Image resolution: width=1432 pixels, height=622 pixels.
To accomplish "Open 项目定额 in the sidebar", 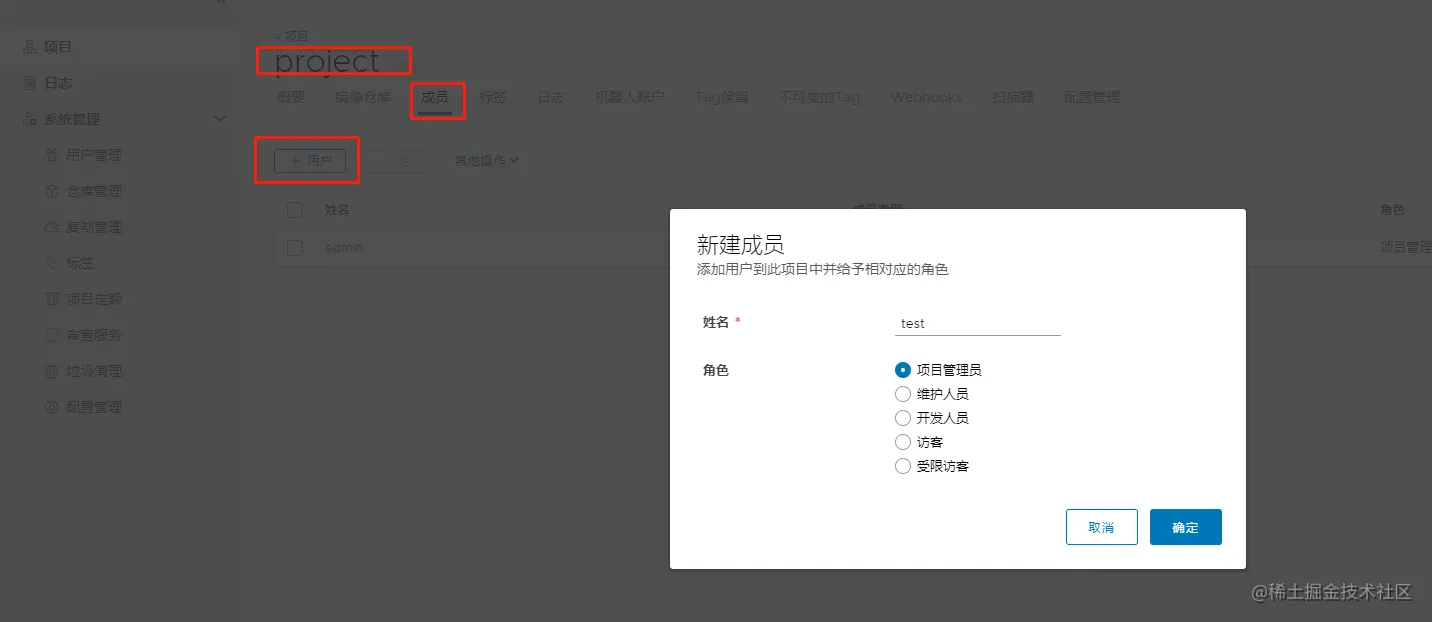I will tap(94, 299).
